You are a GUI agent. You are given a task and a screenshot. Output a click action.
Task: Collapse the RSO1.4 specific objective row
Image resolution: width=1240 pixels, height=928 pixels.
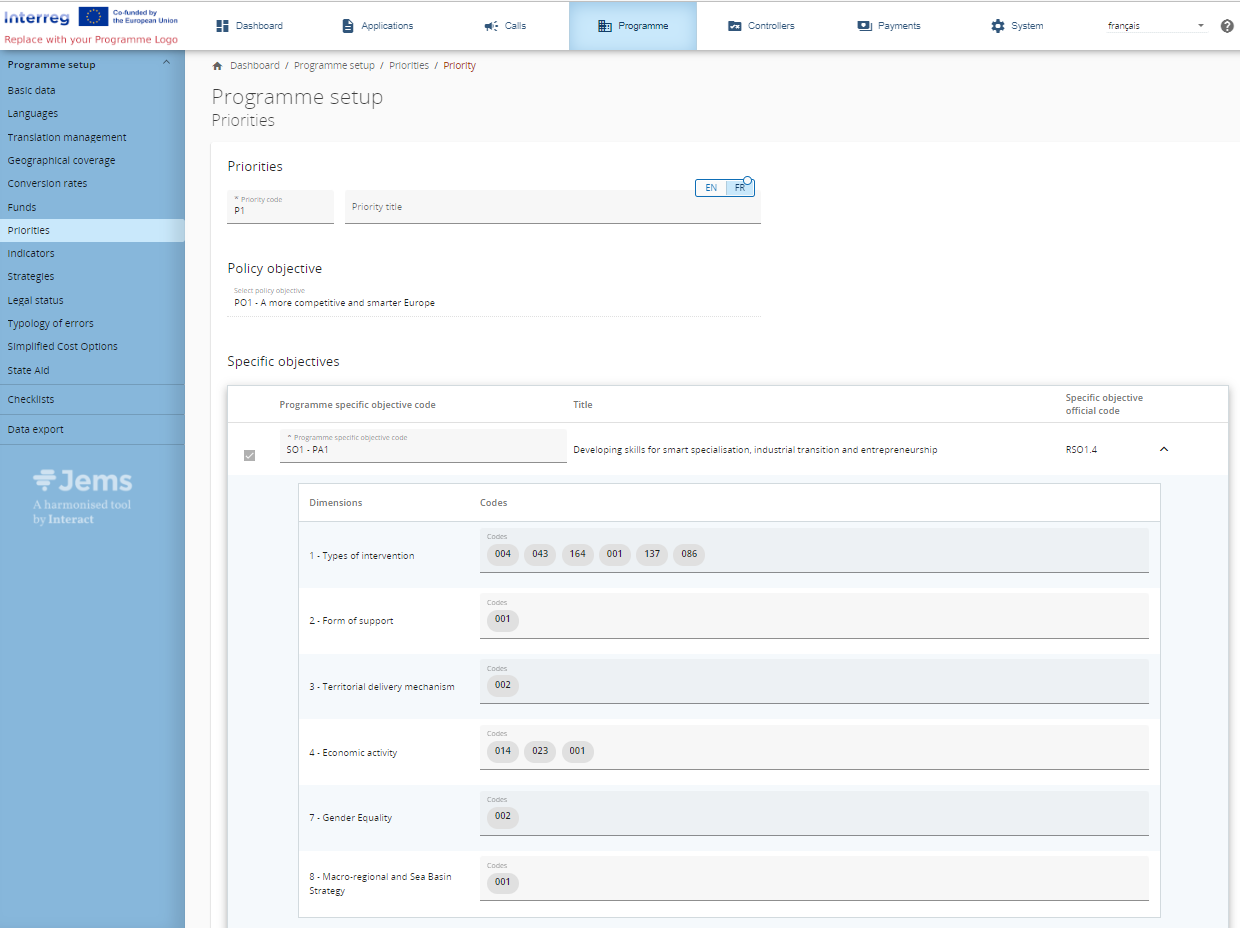pos(1163,450)
